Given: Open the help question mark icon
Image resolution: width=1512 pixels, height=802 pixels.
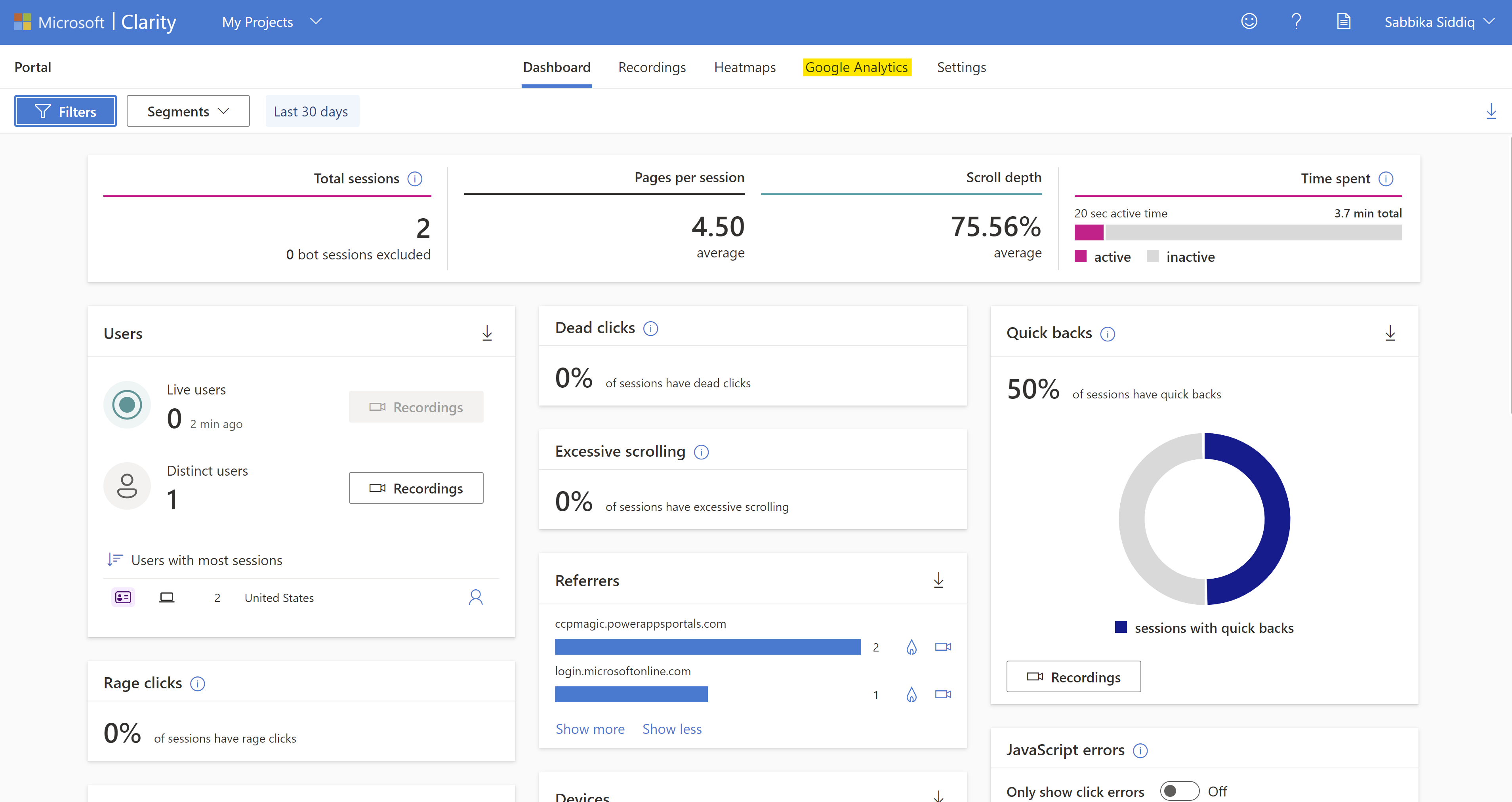Looking at the screenshot, I should (x=1296, y=22).
